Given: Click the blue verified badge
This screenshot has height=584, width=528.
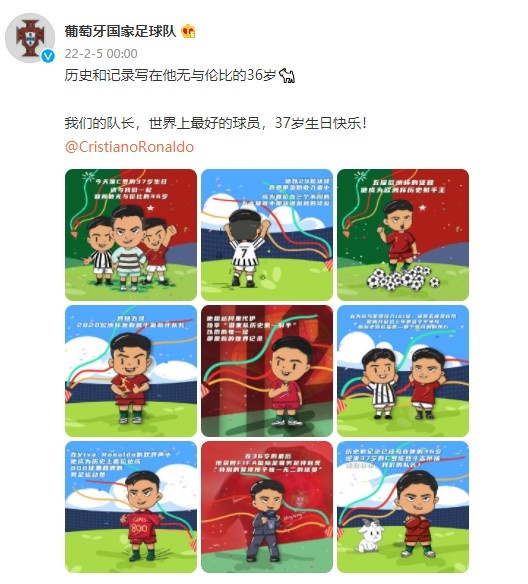Looking at the screenshot, I should tap(48, 56).
